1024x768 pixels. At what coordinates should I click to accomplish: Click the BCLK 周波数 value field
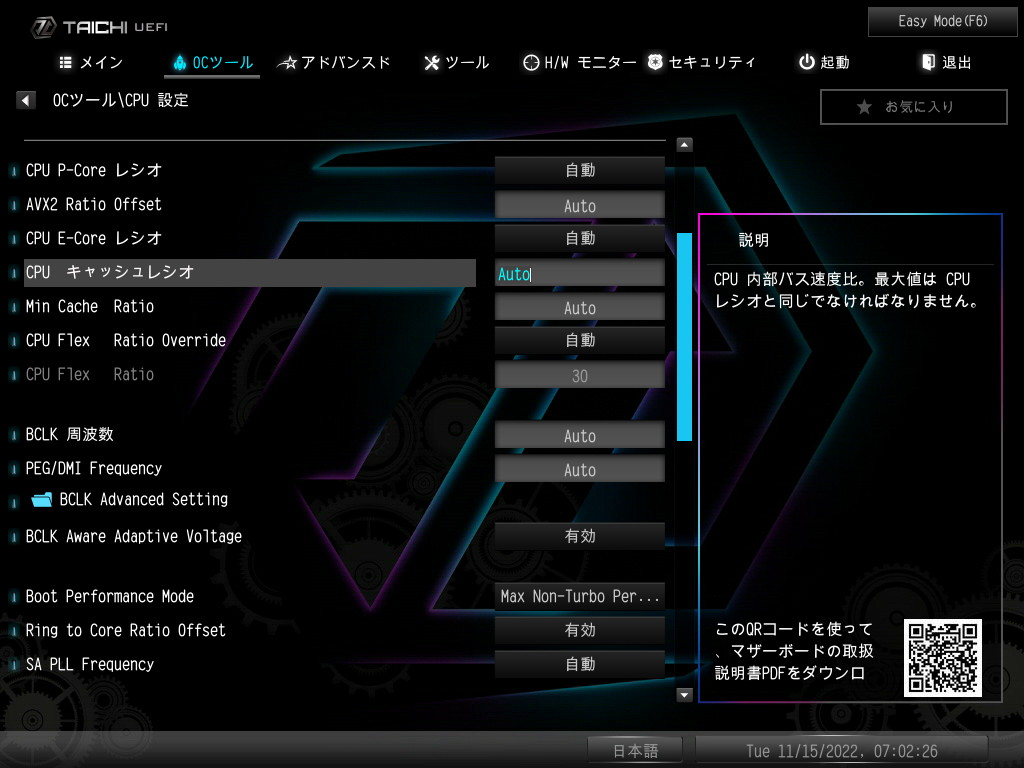click(579, 435)
